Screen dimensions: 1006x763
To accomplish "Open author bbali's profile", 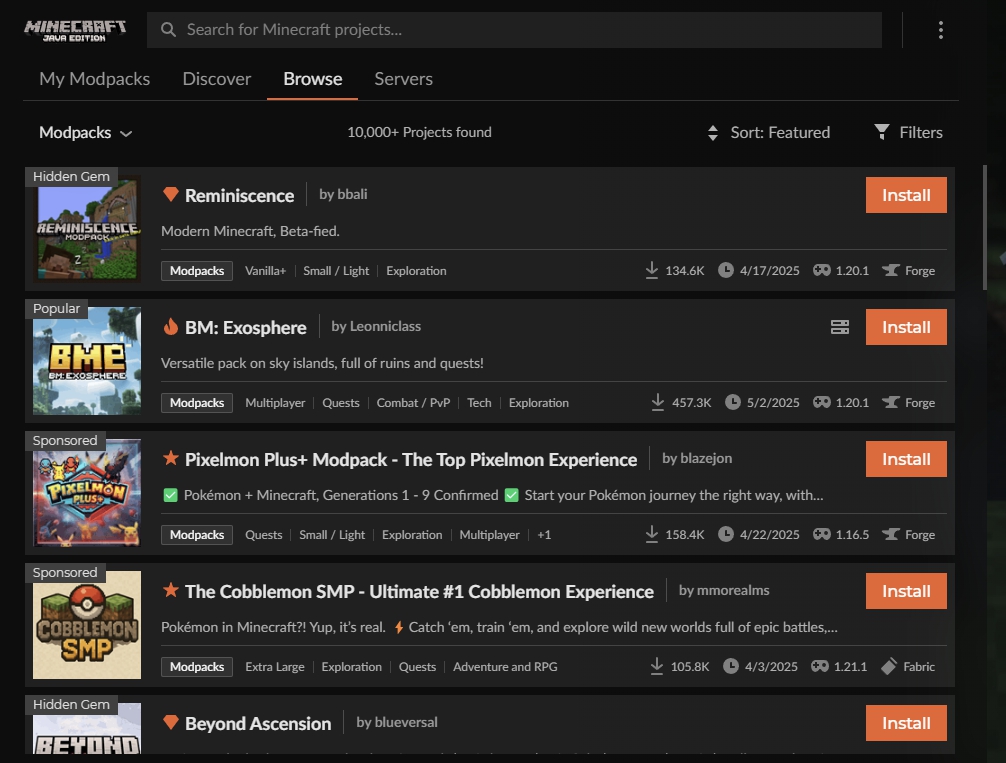I will click(x=343, y=194).
